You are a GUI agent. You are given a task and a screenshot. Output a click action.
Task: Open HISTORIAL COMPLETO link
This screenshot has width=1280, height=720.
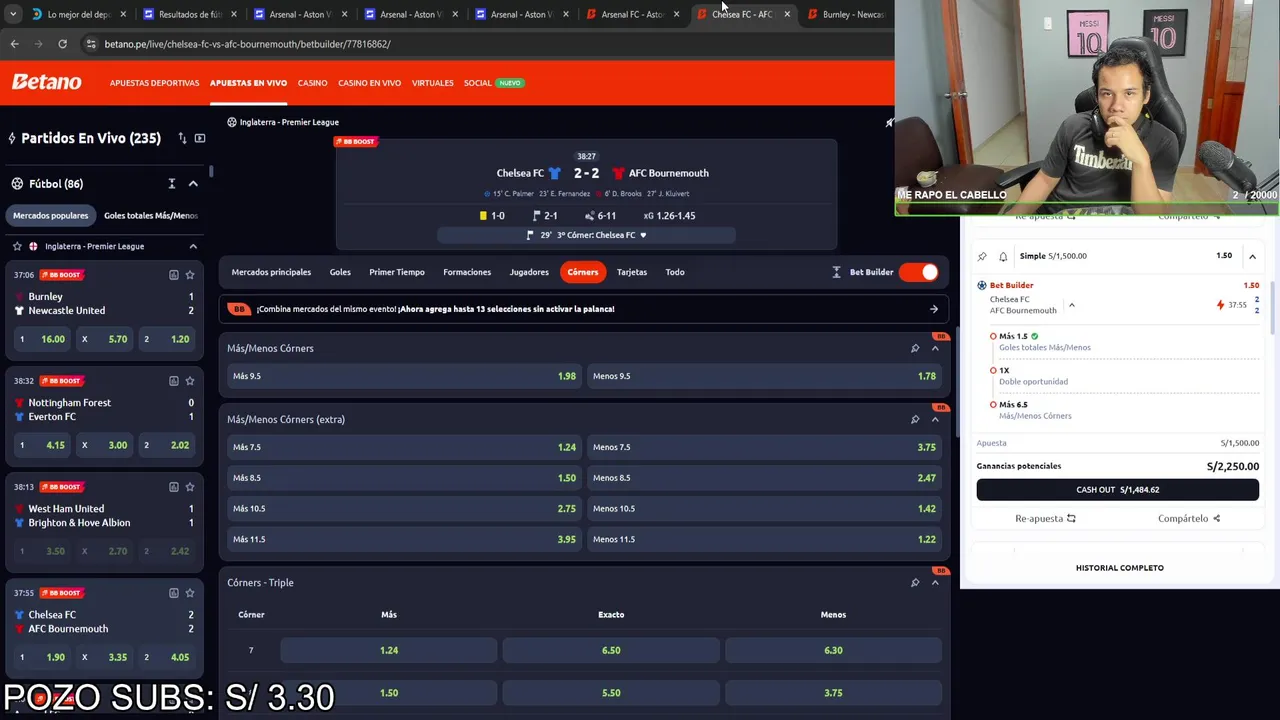click(1119, 568)
